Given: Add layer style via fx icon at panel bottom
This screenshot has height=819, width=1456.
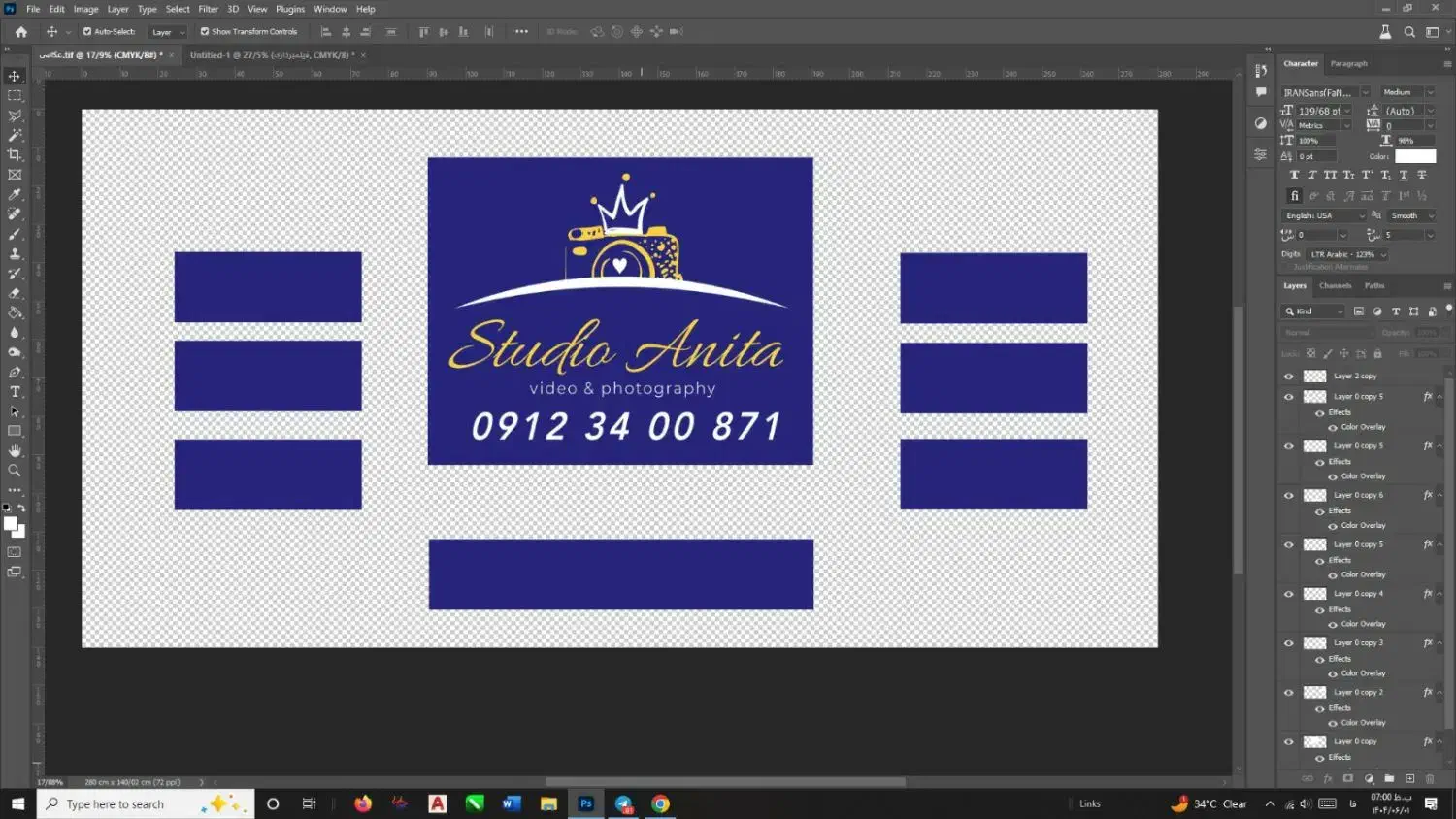Looking at the screenshot, I should pyautogui.click(x=1328, y=778).
